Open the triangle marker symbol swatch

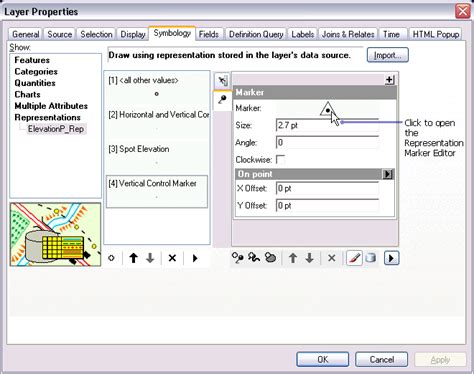pyautogui.click(x=327, y=109)
